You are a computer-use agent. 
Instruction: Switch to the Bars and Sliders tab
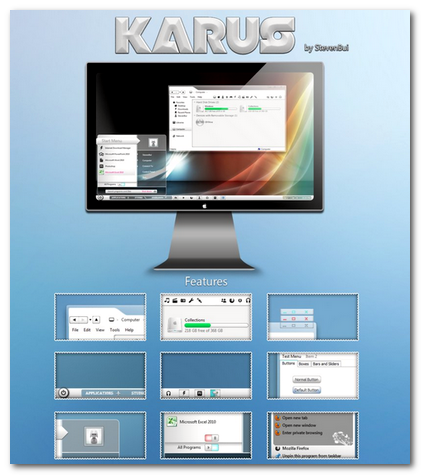tap(325, 364)
